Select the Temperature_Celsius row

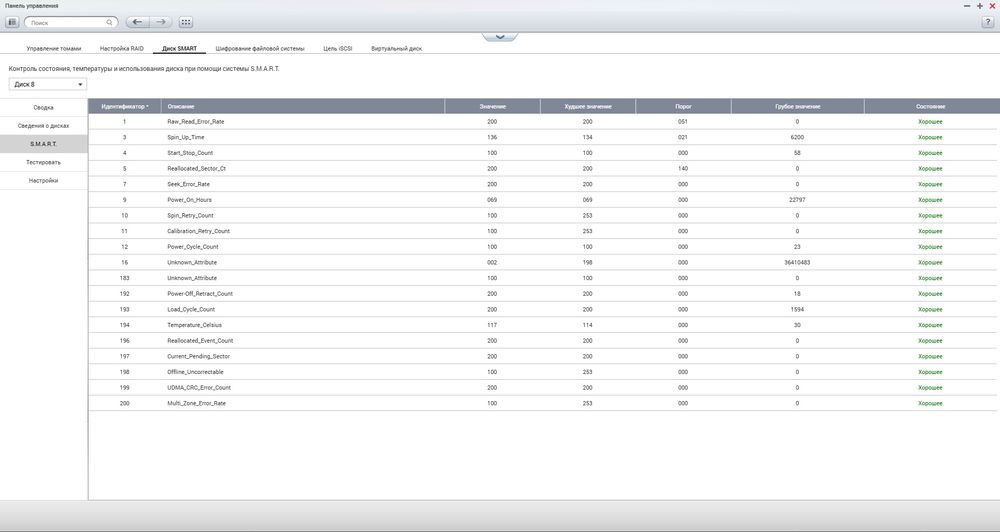point(542,325)
